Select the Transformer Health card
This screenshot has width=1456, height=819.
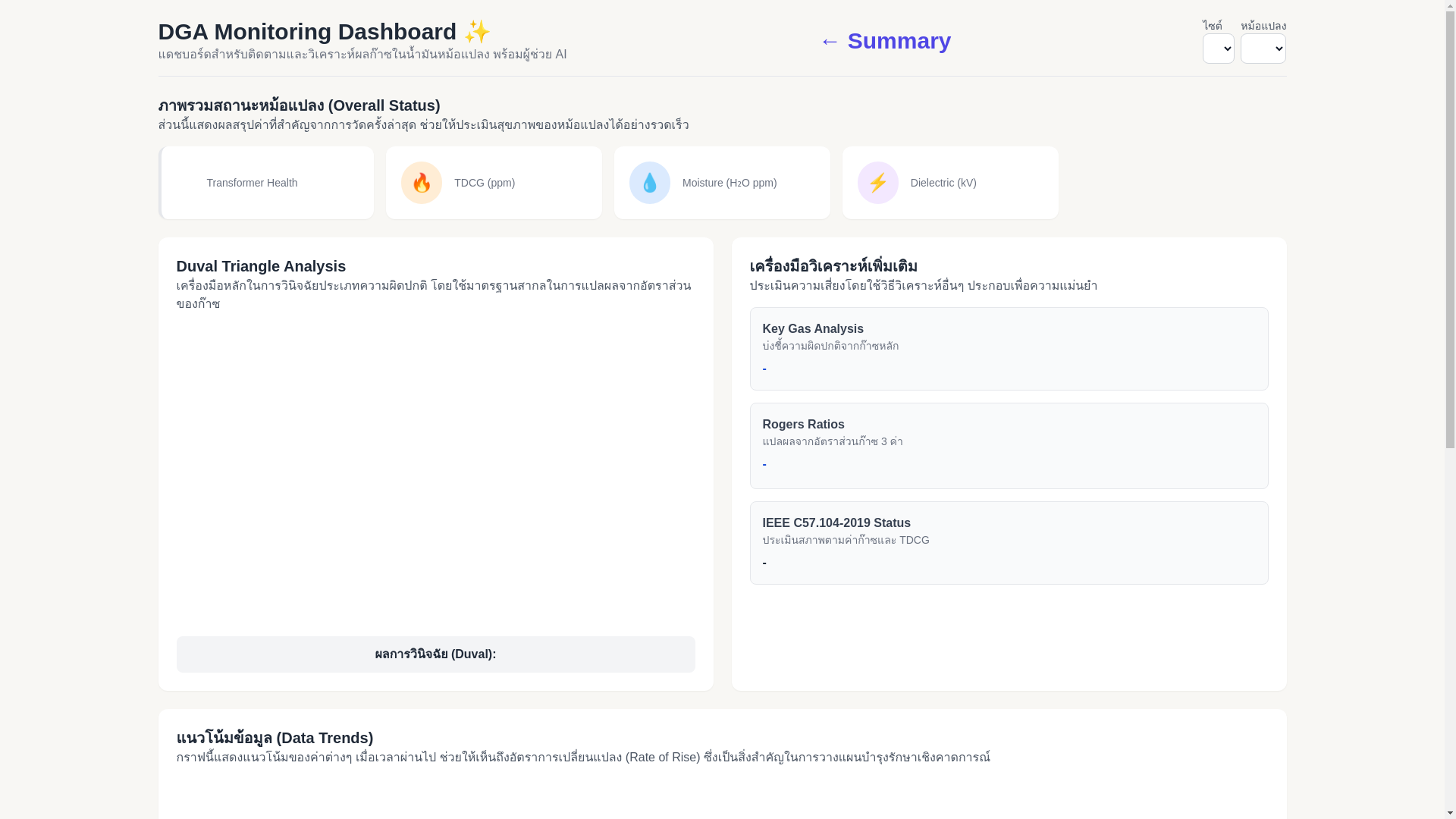266,183
